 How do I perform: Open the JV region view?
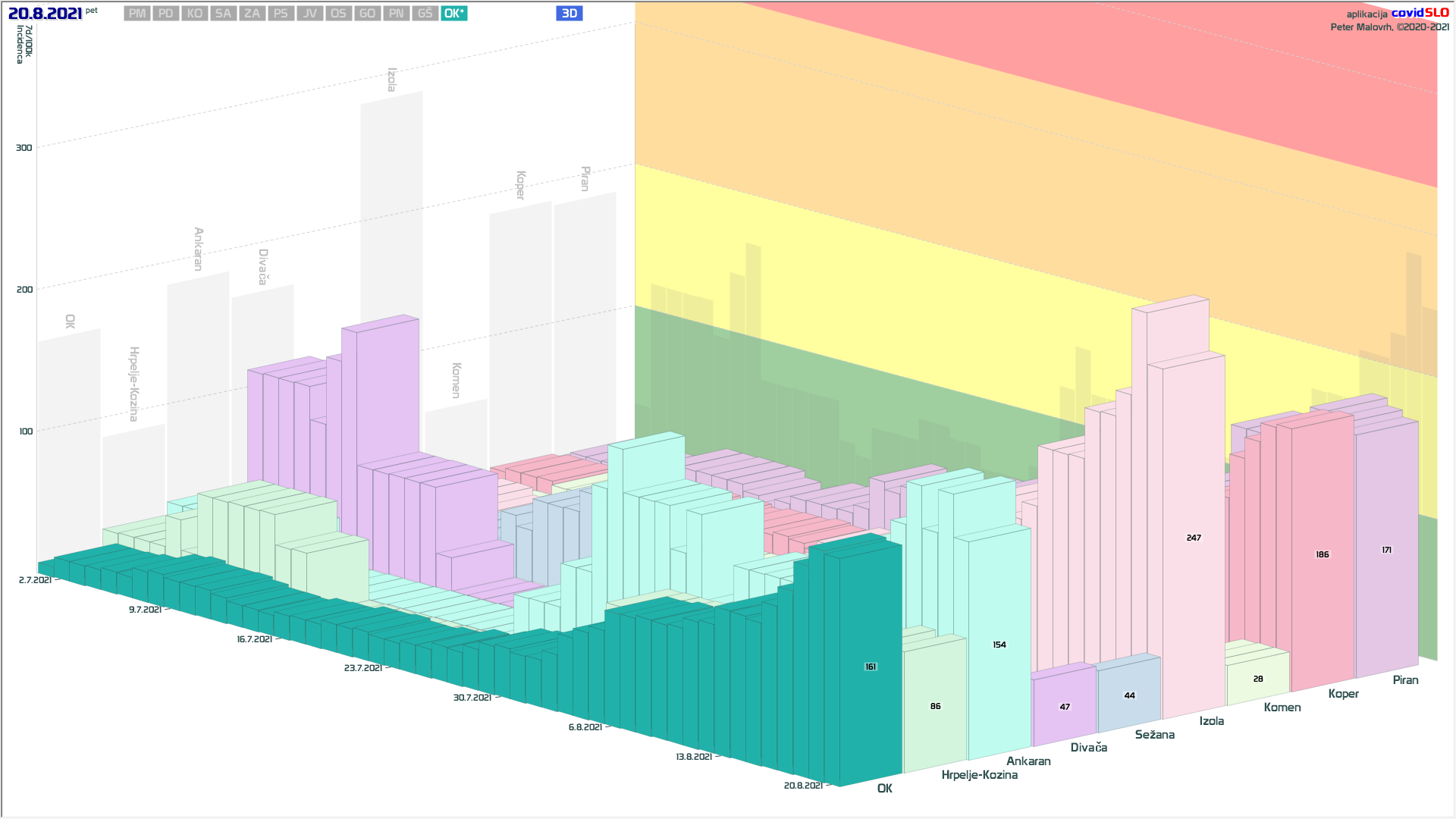tap(310, 14)
